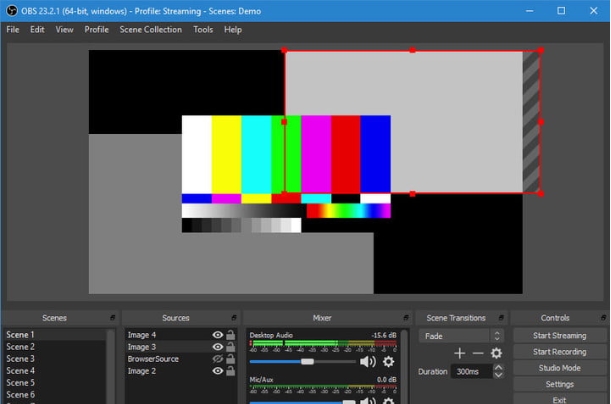Select the Image 4 source row

(180, 335)
